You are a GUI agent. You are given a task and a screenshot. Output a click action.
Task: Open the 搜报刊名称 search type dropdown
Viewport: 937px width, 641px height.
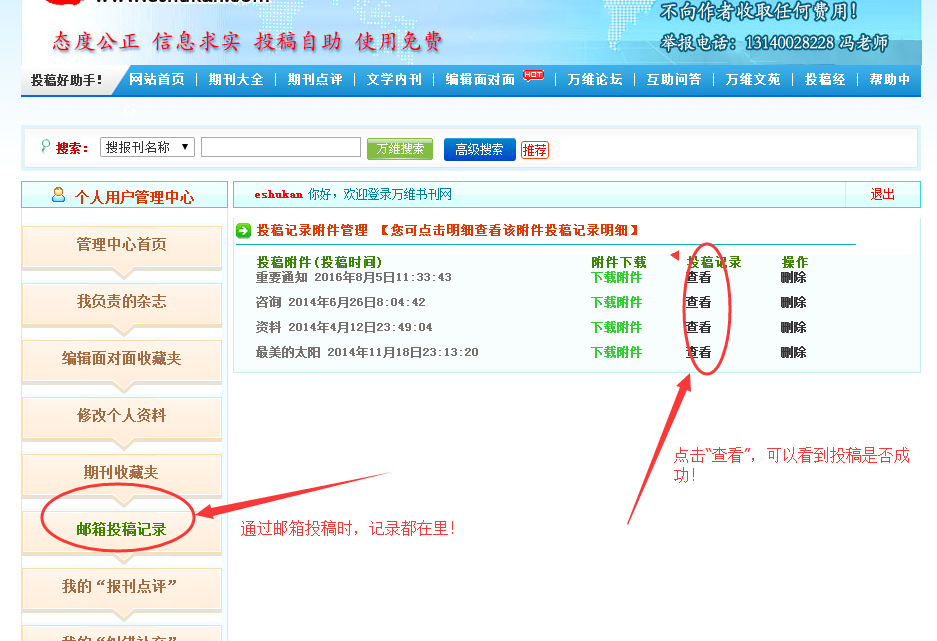click(147, 147)
